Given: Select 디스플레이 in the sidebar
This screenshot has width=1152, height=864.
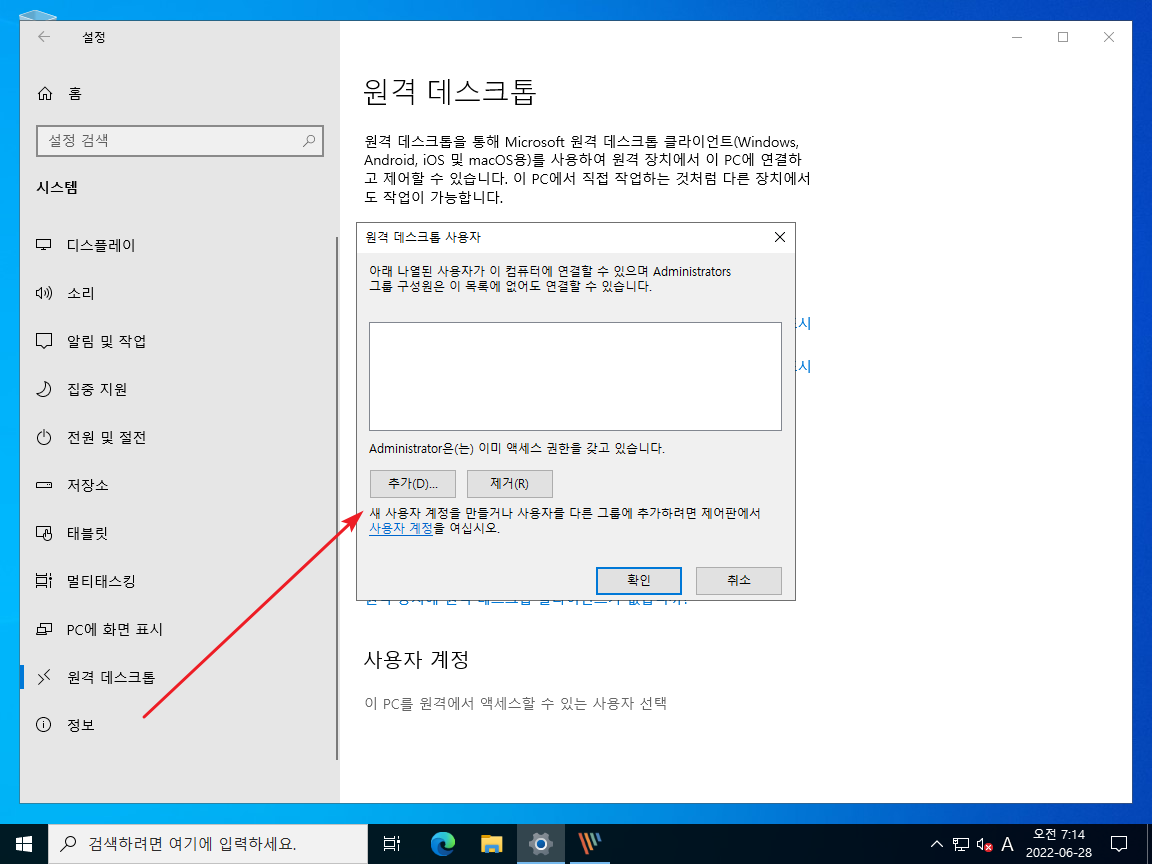Looking at the screenshot, I should (101, 245).
